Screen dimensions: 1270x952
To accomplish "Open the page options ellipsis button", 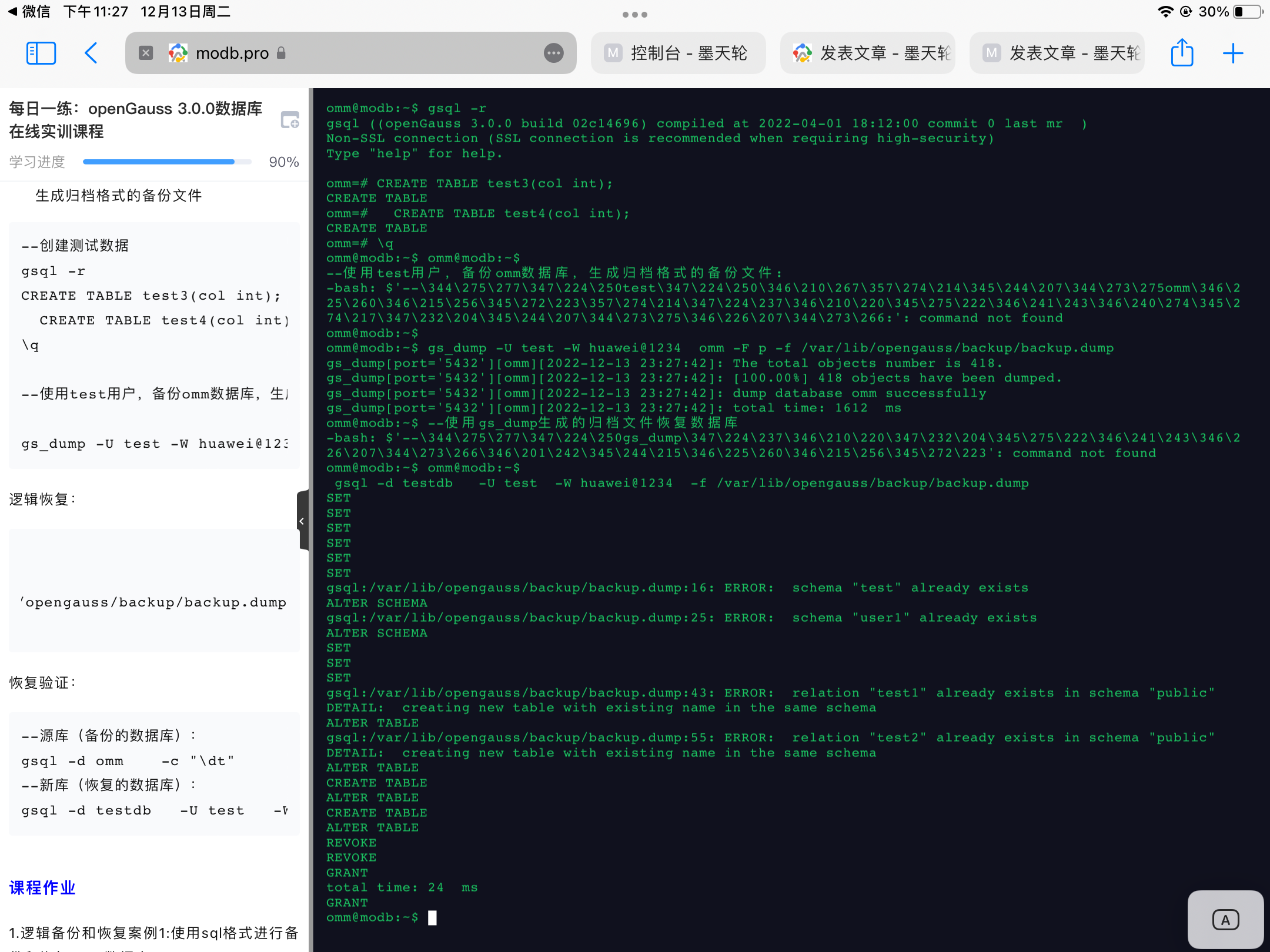I will pyautogui.click(x=553, y=53).
